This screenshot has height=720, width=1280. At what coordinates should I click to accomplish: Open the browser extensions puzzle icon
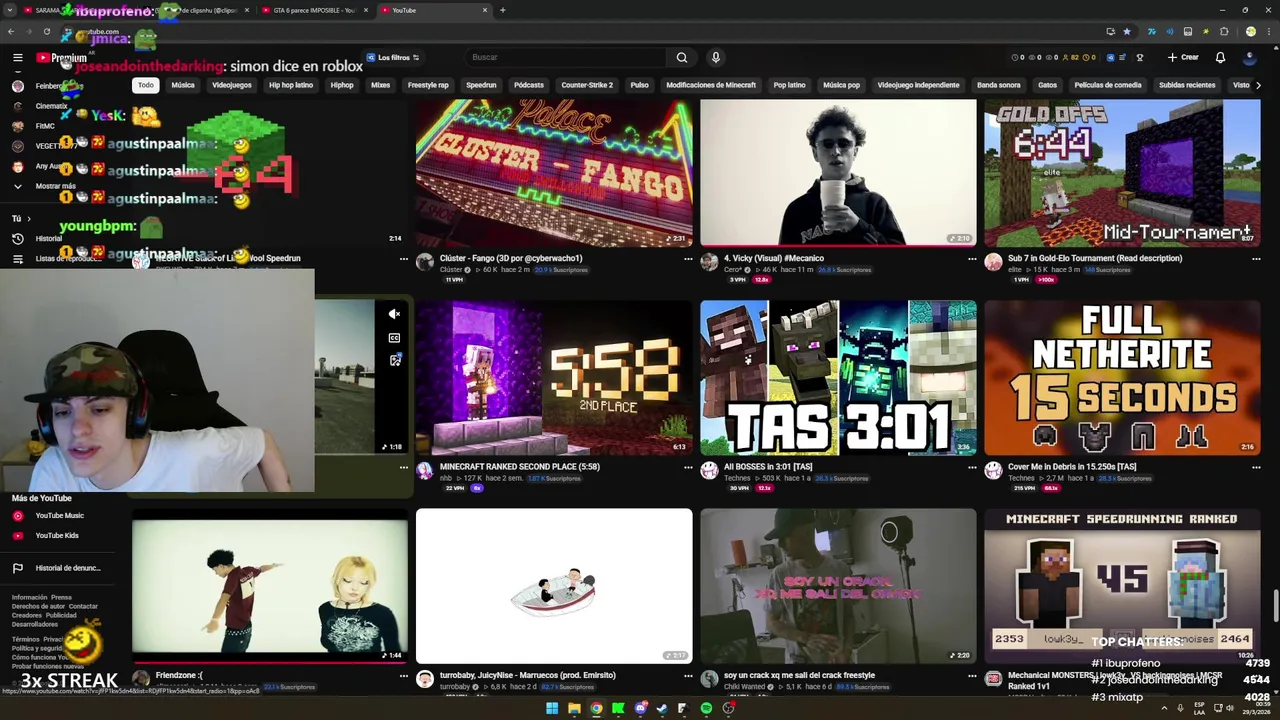coord(1224,32)
